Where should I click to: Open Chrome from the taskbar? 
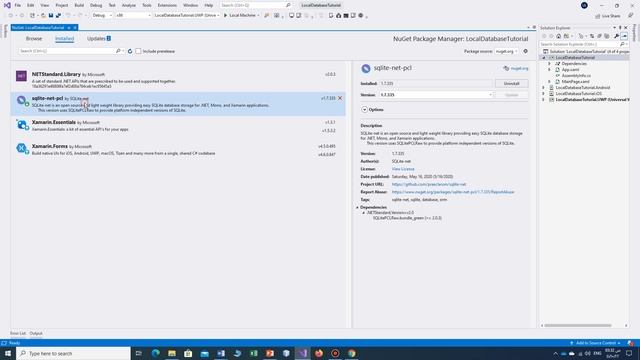pos(351,353)
